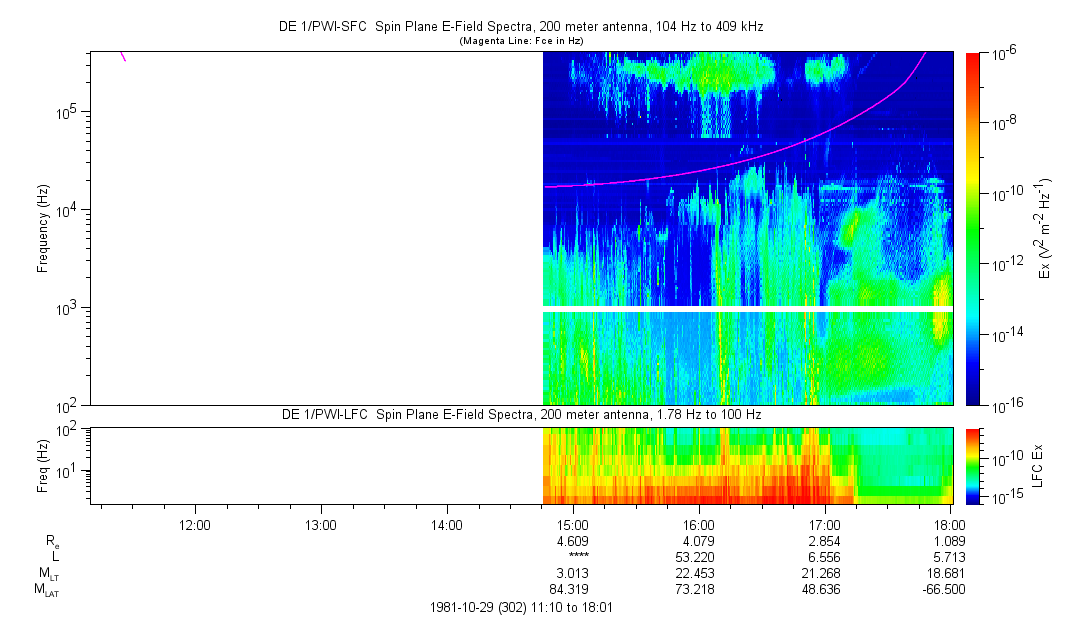Click the date range label 1981-10-29

pyautogui.click(x=520, y=607)
